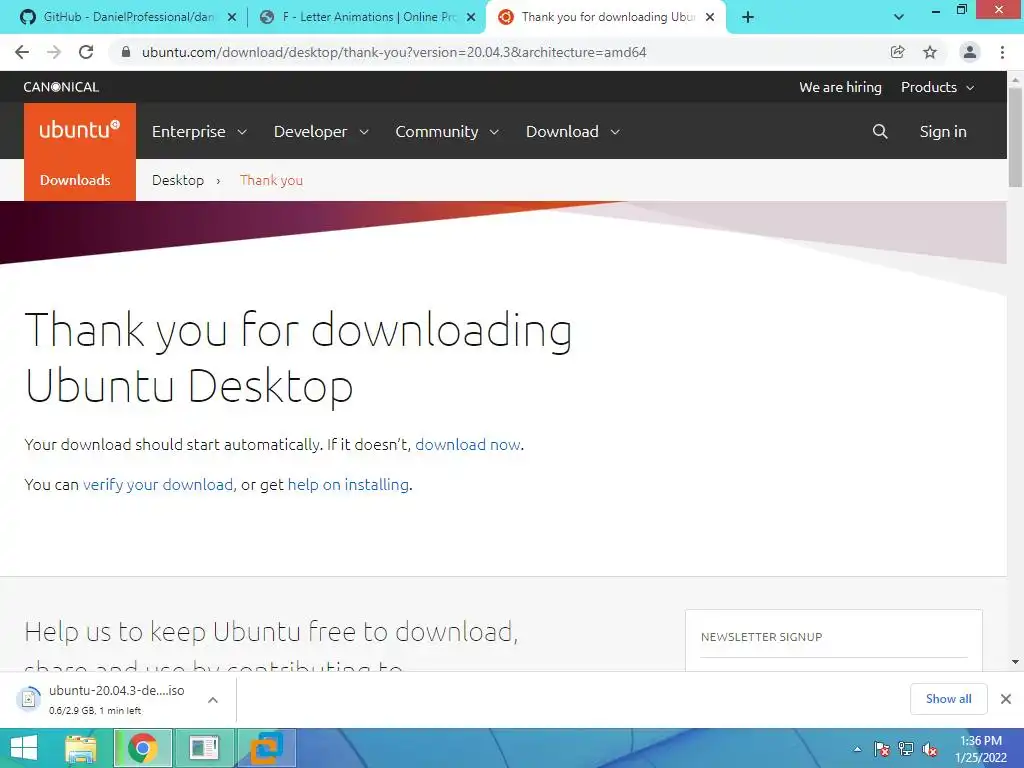Viewport: 1024px width, 768px height.
Task: Open Chrome's three-dot menu
Action: pos(1002,52)
